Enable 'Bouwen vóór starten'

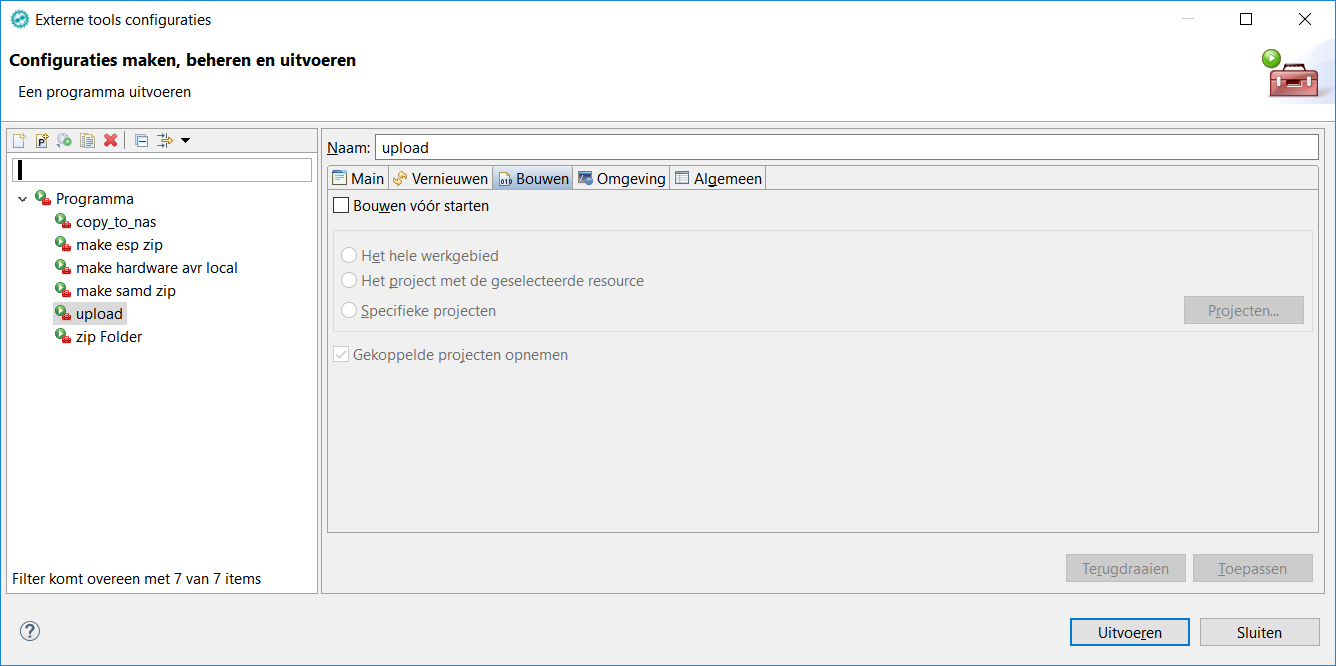pos(341,205)
